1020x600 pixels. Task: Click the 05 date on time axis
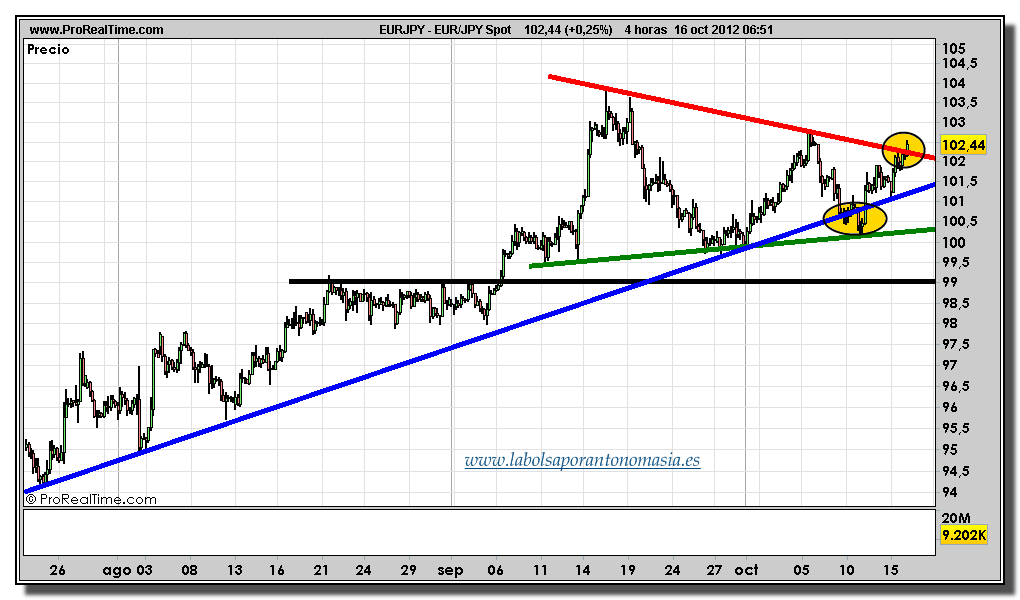tap(801, 570)
